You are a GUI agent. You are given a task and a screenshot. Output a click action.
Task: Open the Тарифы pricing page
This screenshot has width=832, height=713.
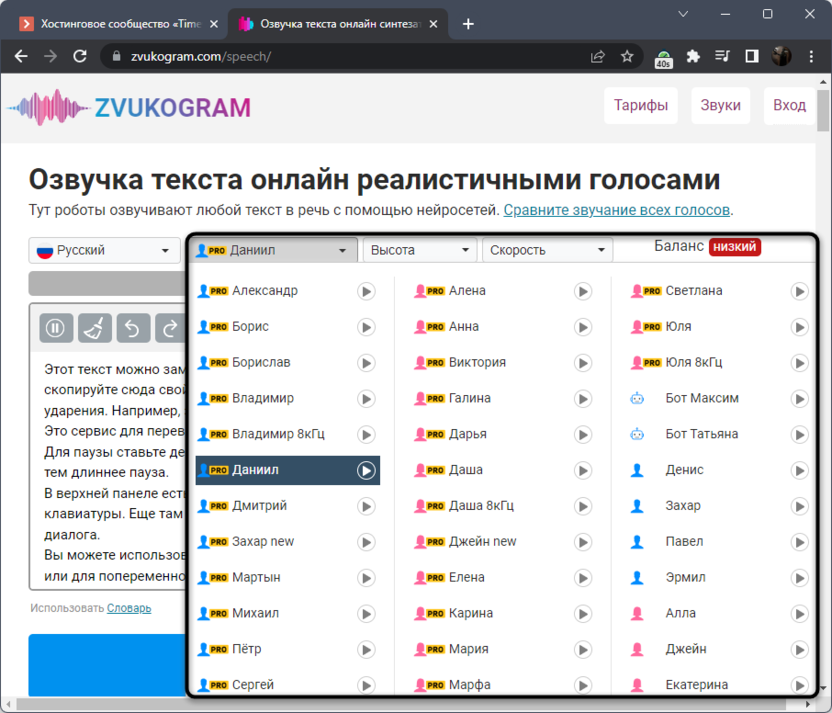pos(640,105)
